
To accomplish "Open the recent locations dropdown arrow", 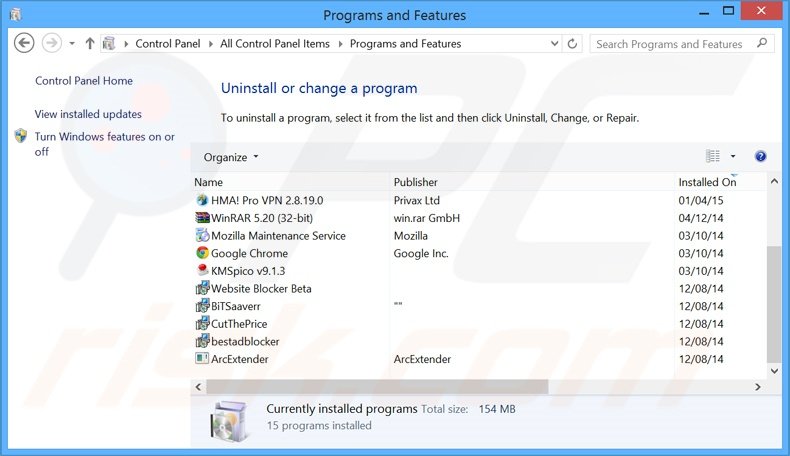I will [x=72, y=44].
